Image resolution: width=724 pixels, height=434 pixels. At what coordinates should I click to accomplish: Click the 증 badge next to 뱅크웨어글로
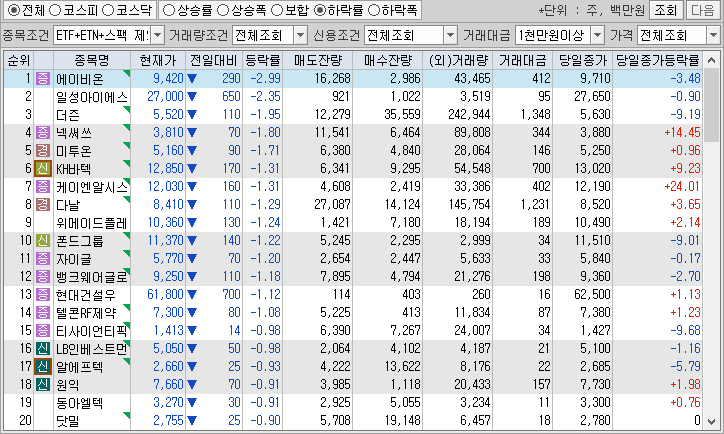click(43, 277)
